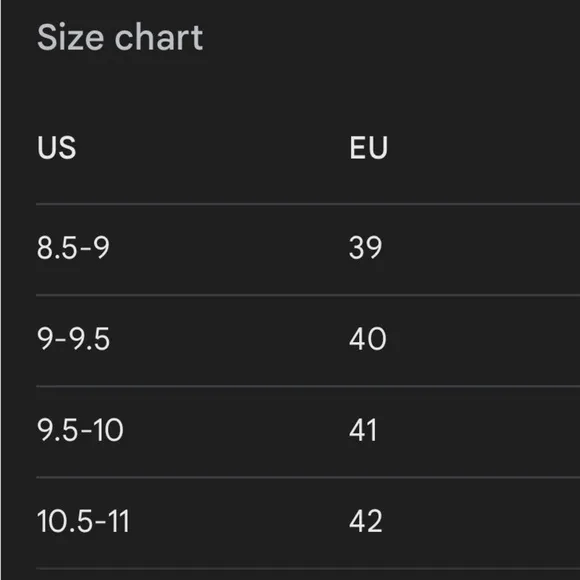580x580 pixels.
Task: Click the '10' in the 9.5-10 row
Action: coord(108,429)
